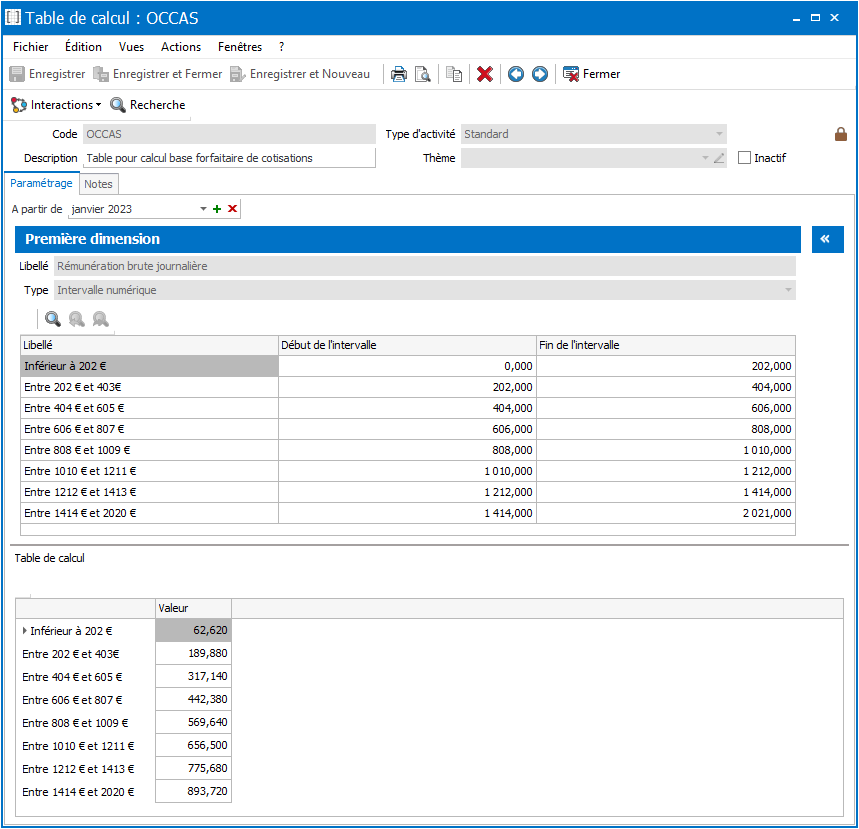Viewport: 859px width, 829px height.
Task: Click the end value 2 021,000 cell
Action: (x=666, y=513)
